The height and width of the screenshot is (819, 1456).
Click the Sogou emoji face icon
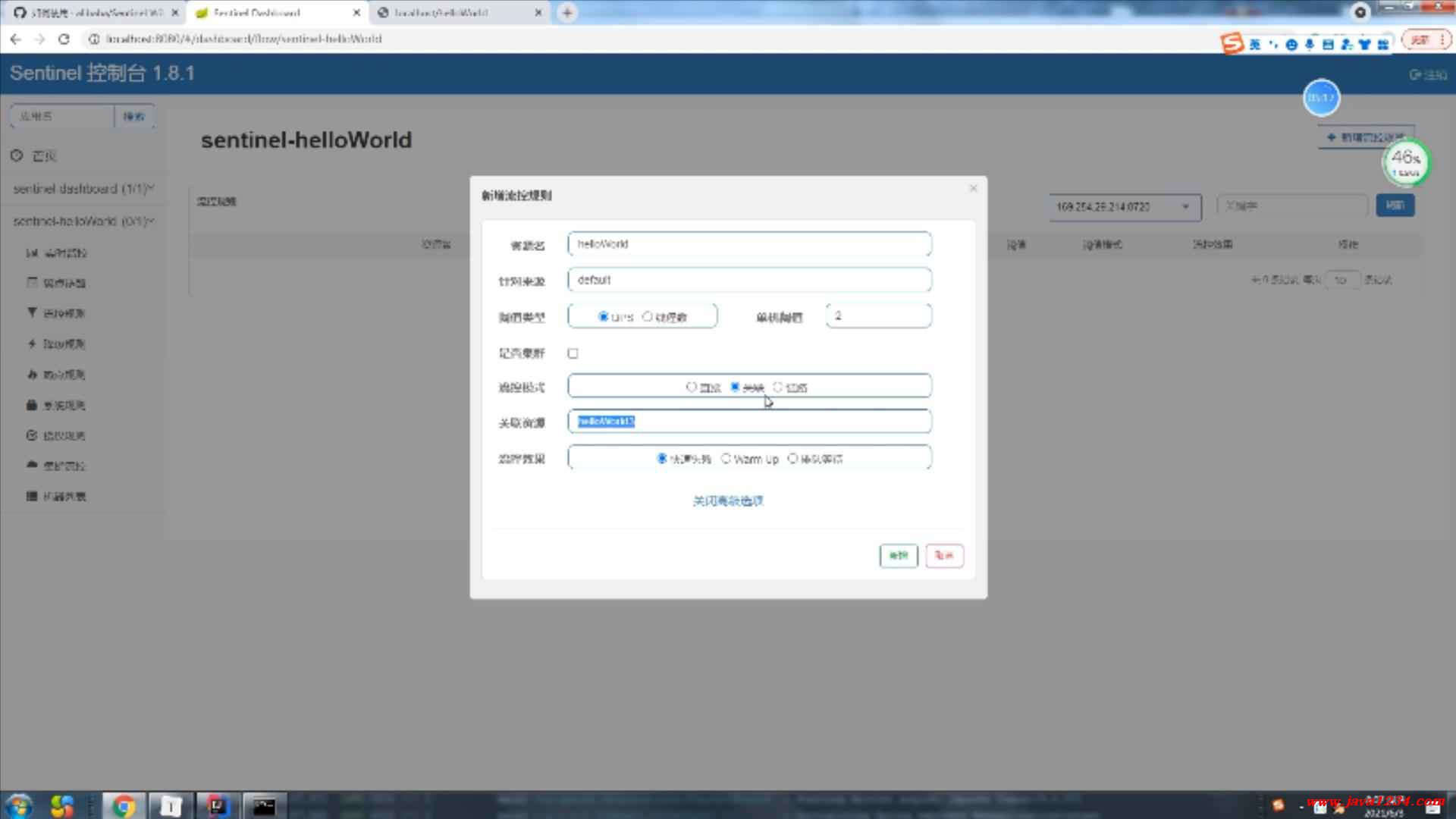click(x=1291, y=45)
